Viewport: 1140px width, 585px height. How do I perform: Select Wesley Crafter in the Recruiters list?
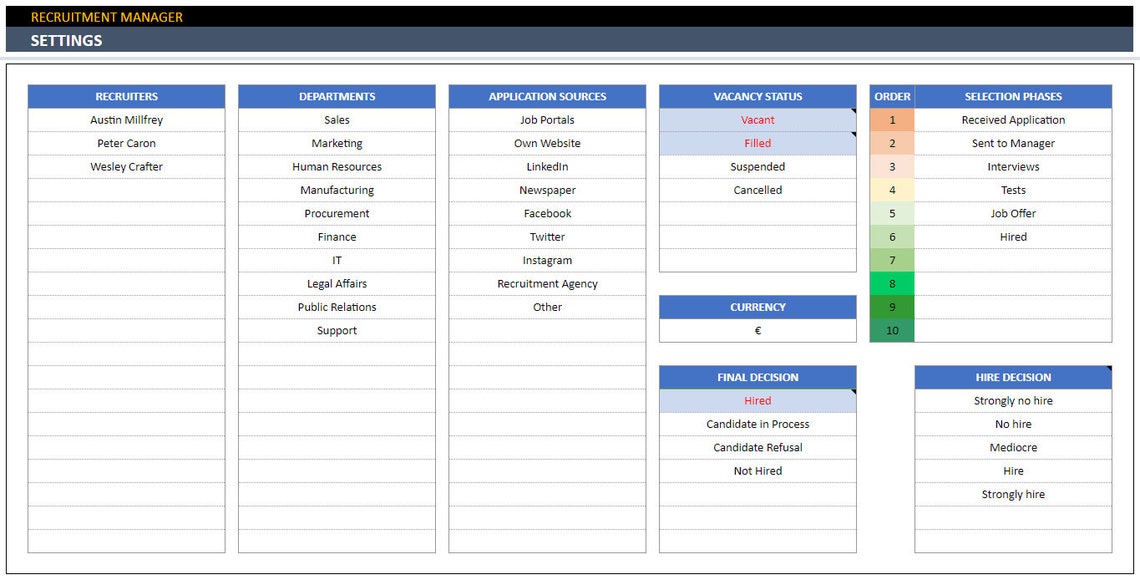pos(127,166)
